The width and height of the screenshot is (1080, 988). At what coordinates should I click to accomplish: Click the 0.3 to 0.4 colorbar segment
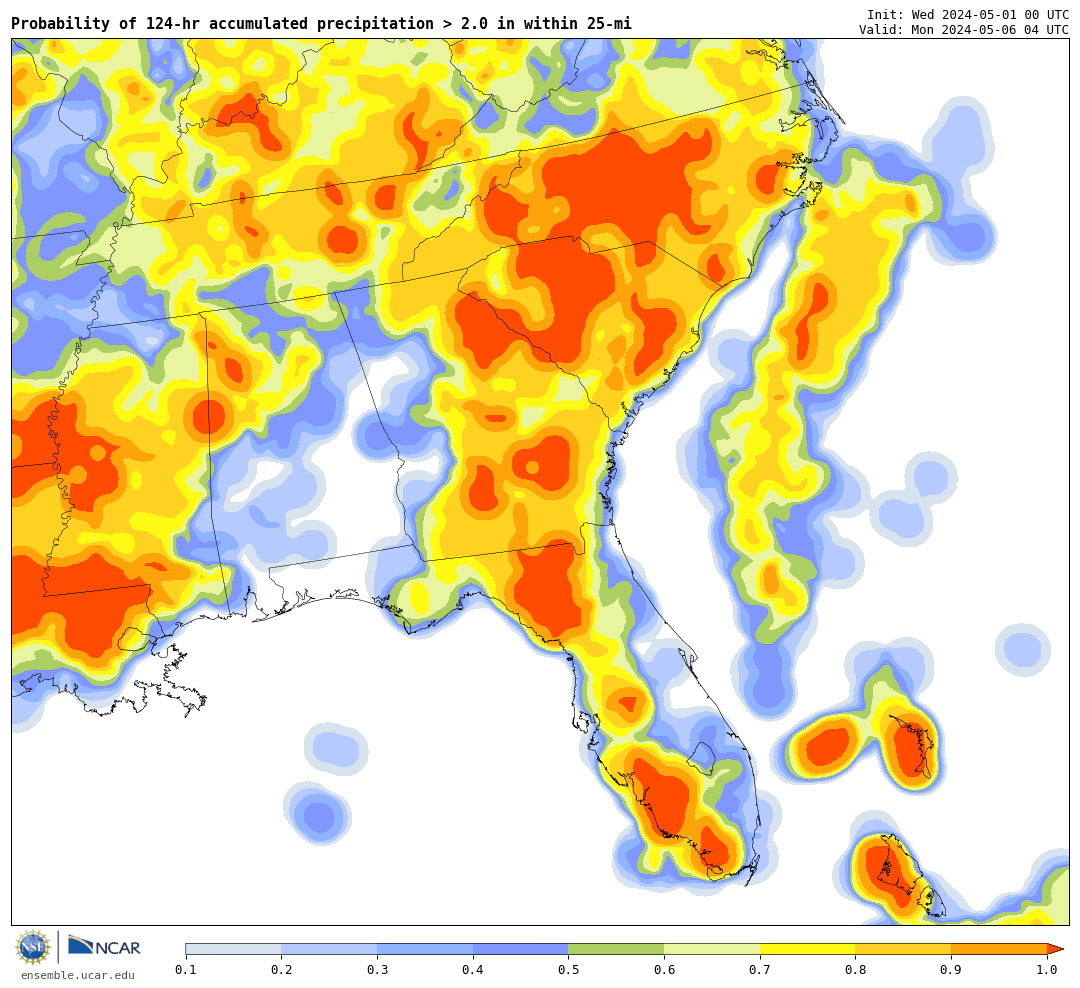coord(425,949)
